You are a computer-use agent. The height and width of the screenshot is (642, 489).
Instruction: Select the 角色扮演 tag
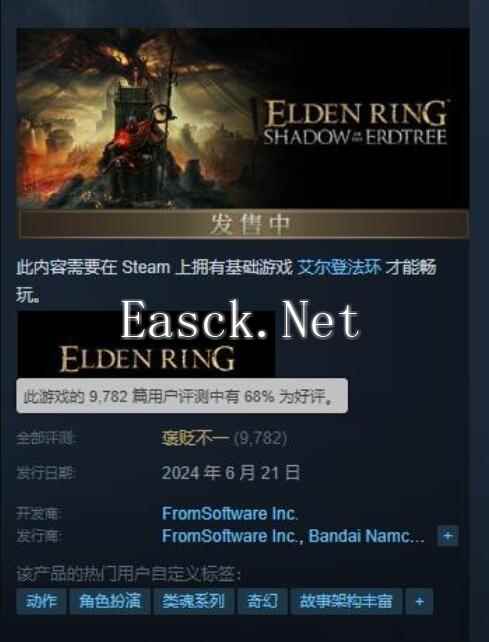[x=110, y=601]
